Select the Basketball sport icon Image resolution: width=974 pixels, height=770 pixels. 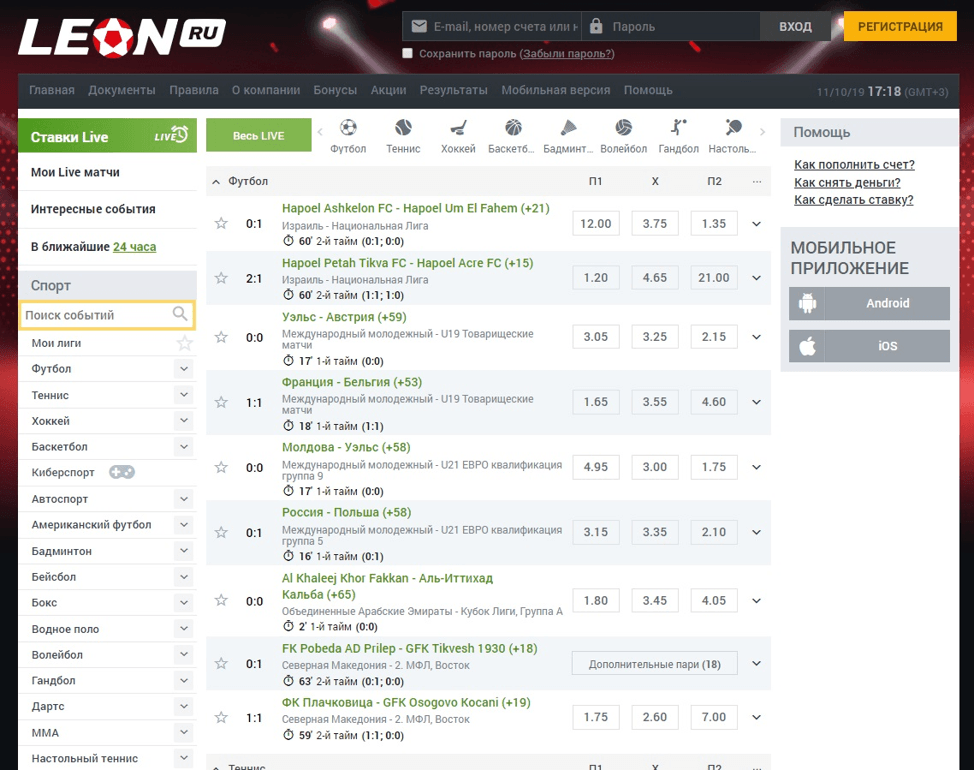(x=513, y=128)
